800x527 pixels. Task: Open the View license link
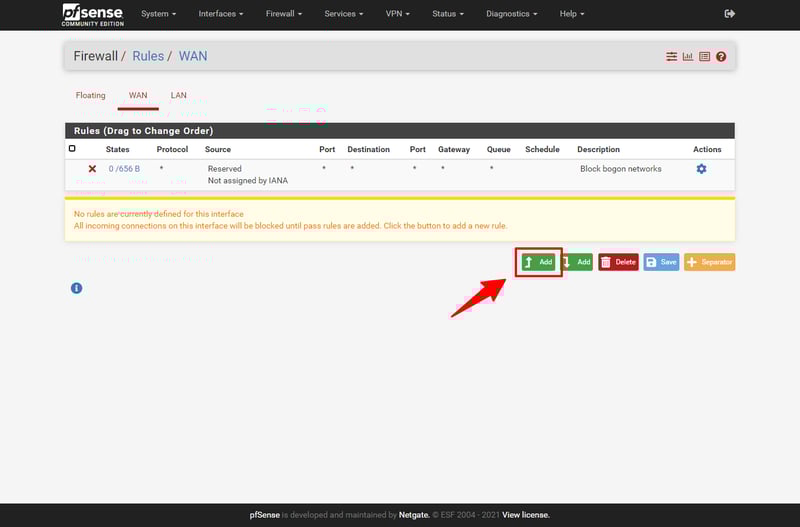pos(525,515)
